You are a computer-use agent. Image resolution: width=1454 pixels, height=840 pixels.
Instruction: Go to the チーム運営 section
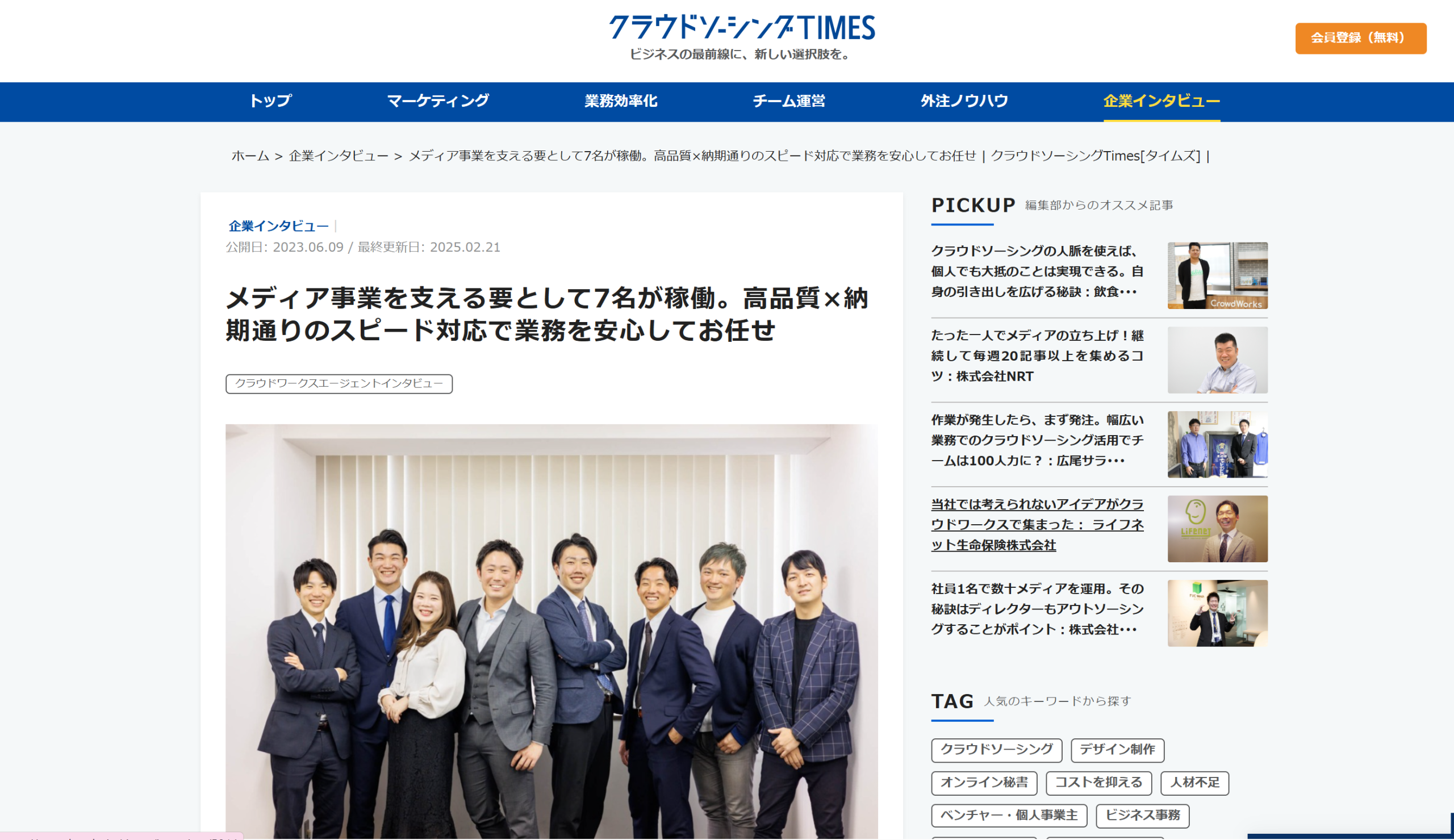point(788,101)
